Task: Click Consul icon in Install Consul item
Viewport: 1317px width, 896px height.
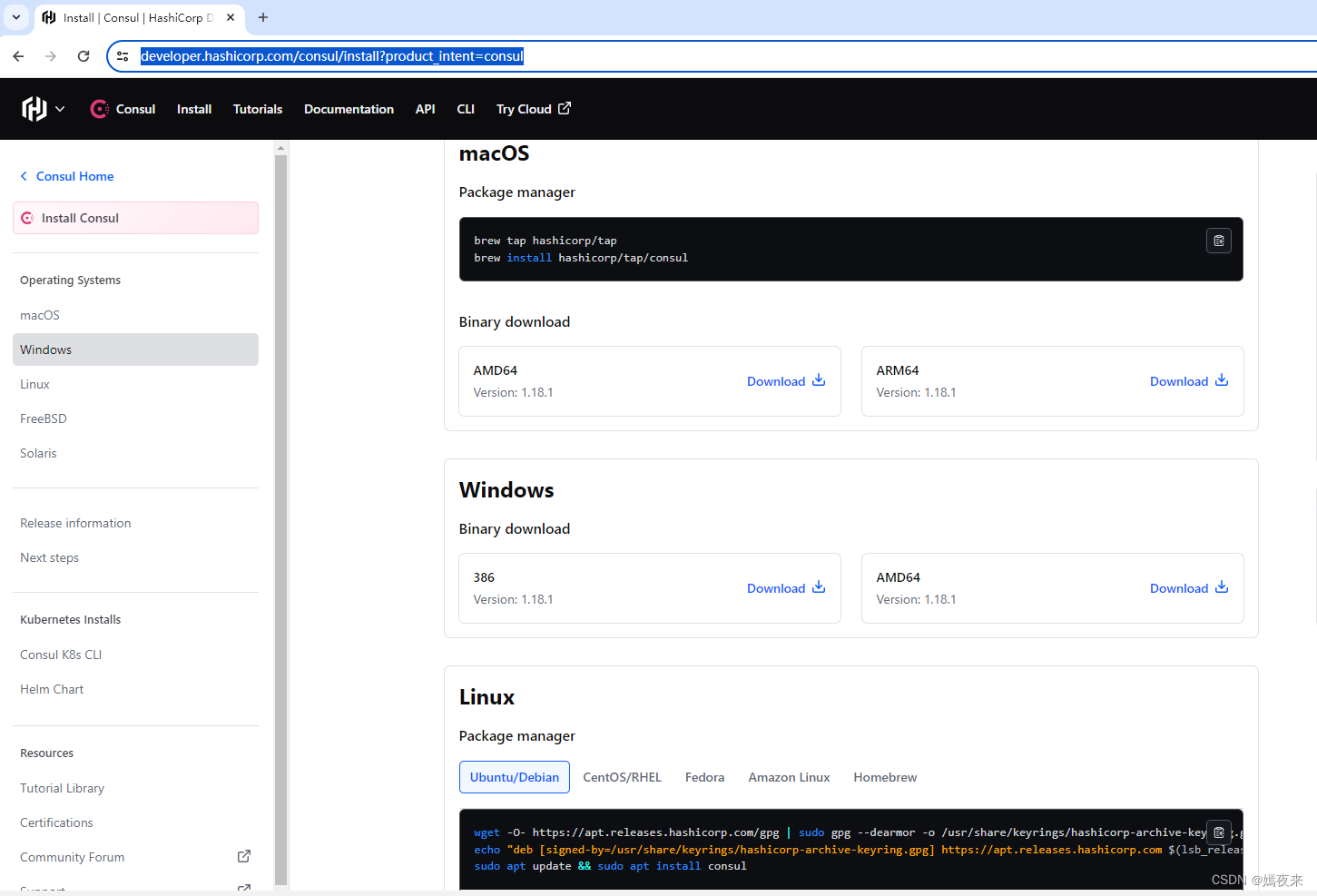Action: 27,218
